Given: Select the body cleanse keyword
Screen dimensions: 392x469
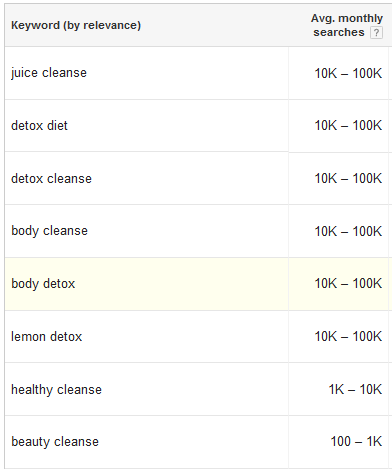Looking at the screenshot, I should (x=49, y=231).
